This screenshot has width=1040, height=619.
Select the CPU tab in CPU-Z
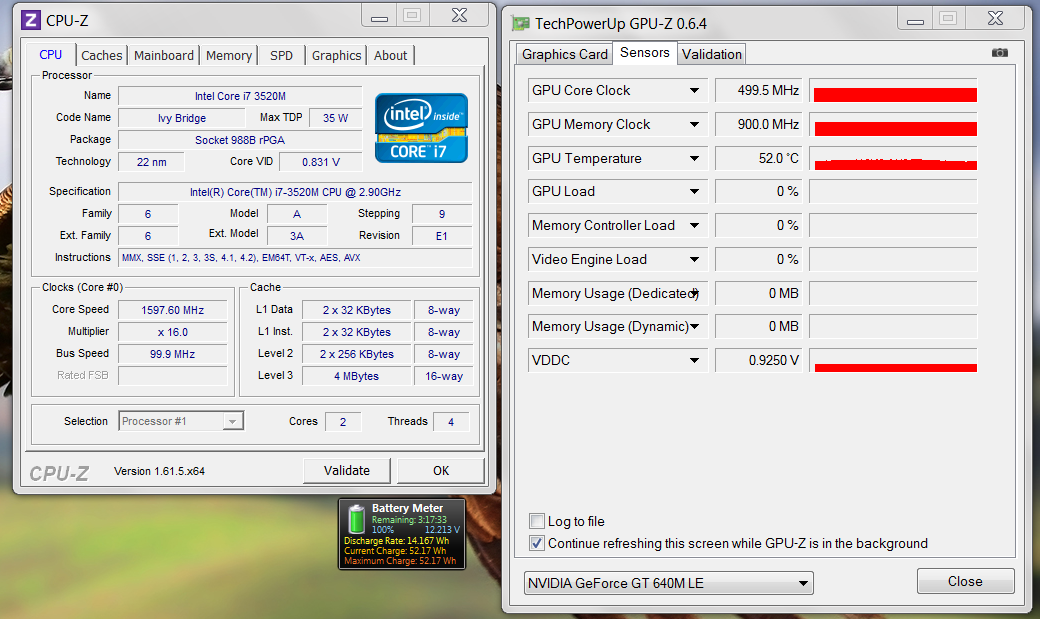[50, 54]
